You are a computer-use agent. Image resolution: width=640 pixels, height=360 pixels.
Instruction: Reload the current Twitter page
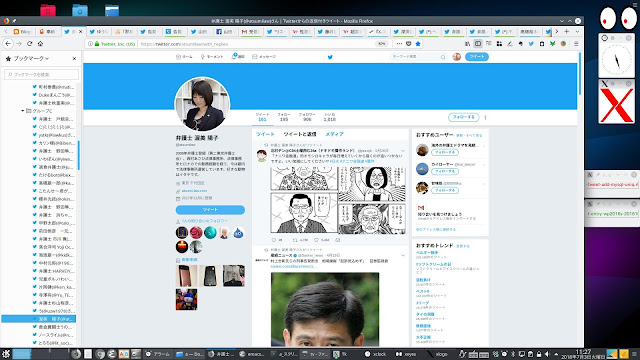coord(29,44)
